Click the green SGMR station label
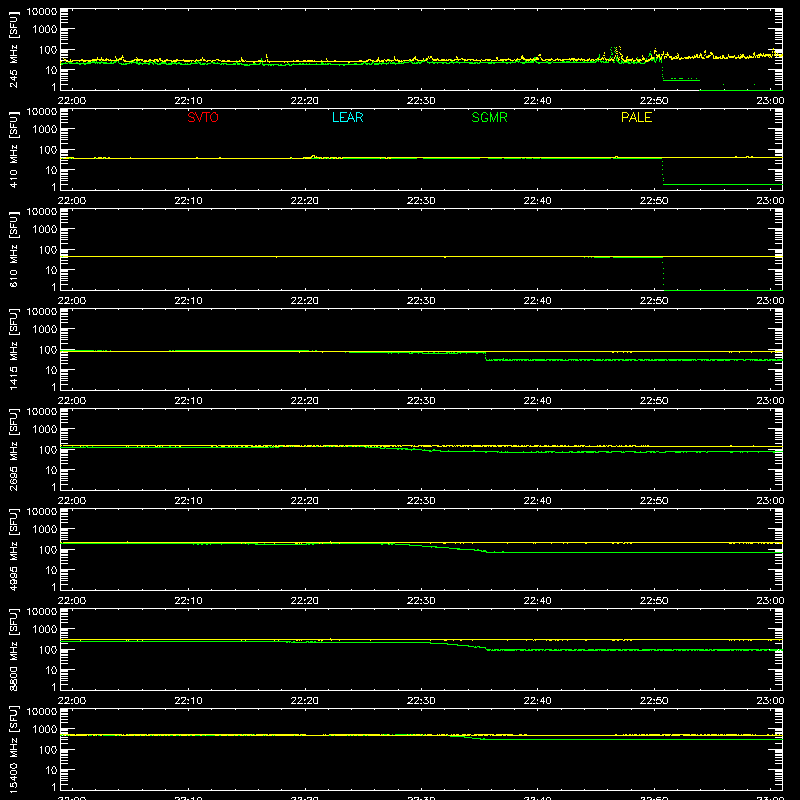This screenshot has height=800, width=800. coord(489,117)
